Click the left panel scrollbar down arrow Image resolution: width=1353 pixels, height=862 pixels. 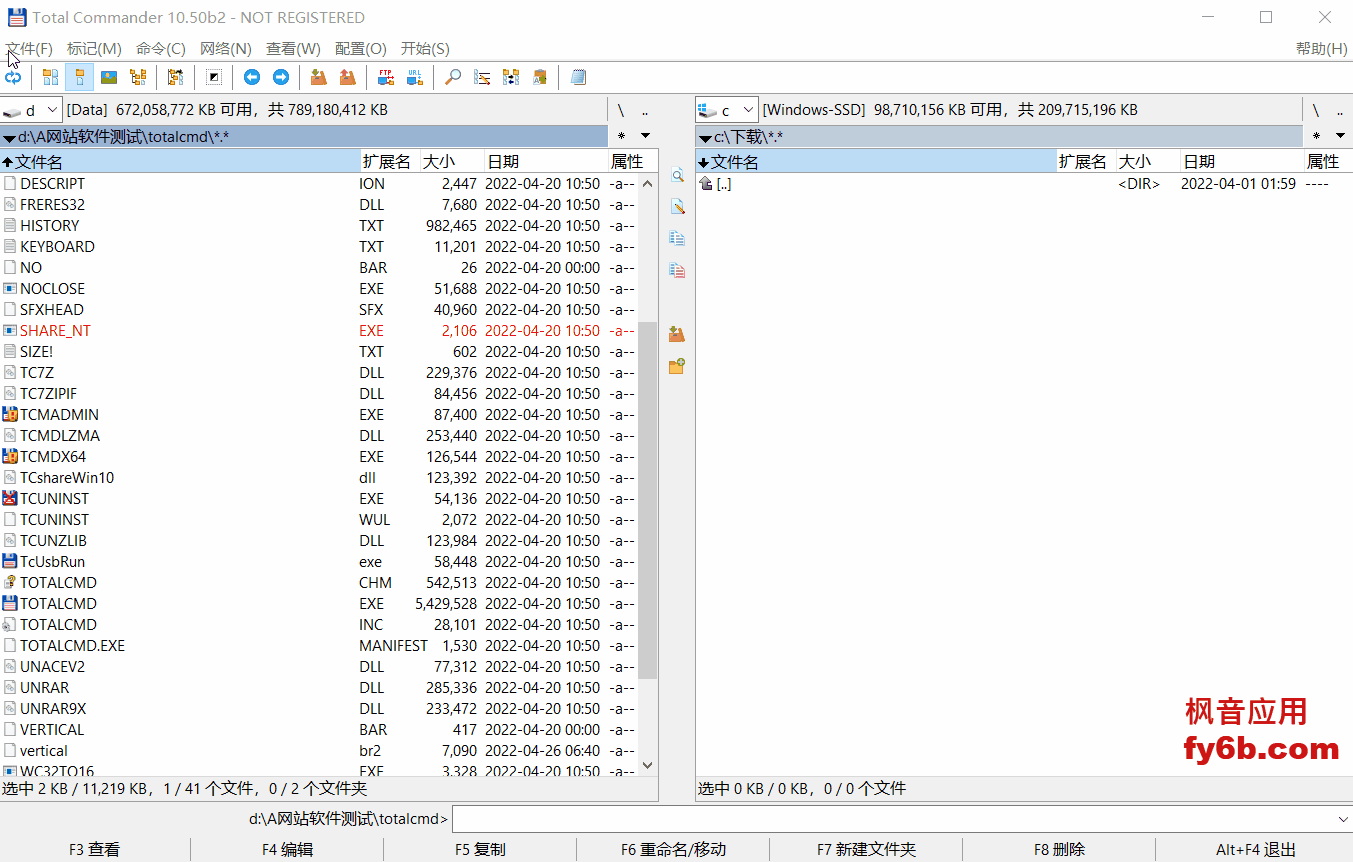[647, 764]
